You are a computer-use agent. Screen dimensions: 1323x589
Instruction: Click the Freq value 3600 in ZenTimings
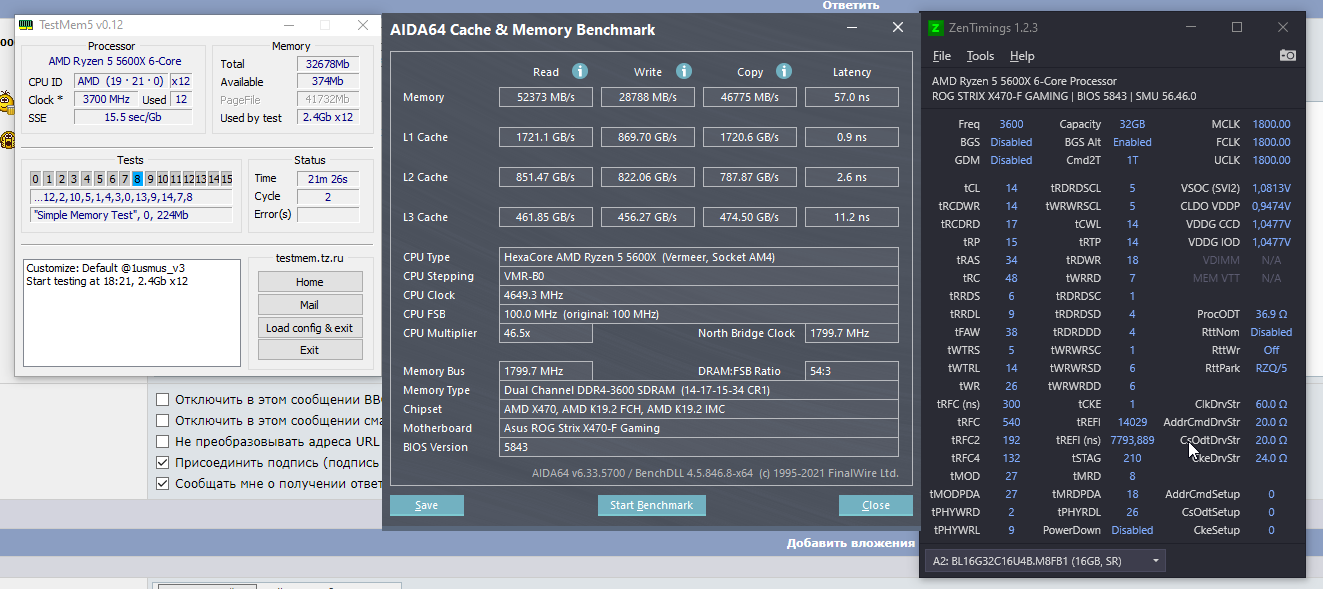pos(1011,124)
